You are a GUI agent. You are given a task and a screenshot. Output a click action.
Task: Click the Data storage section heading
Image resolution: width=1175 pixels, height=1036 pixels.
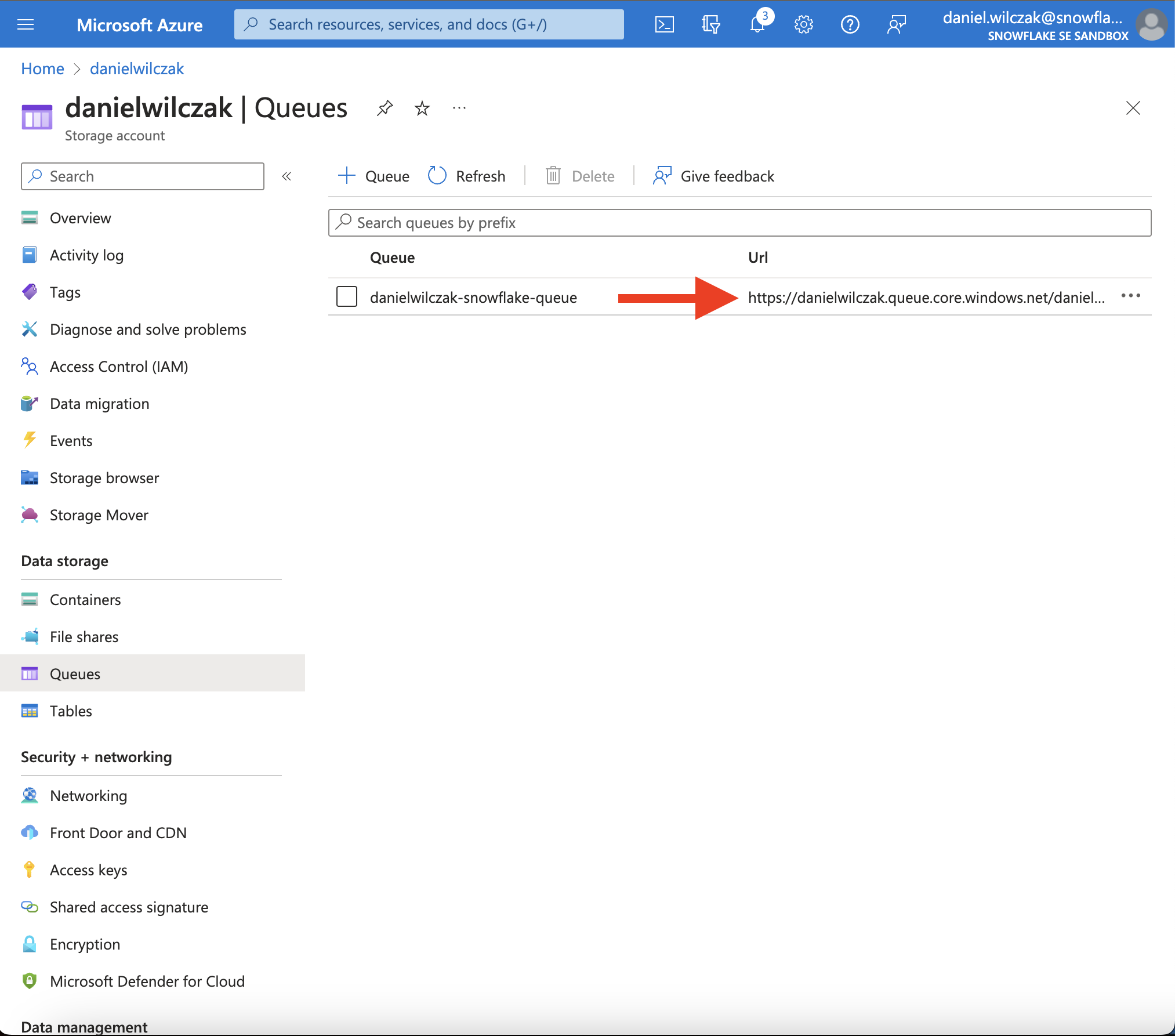[x=65, y=561]
